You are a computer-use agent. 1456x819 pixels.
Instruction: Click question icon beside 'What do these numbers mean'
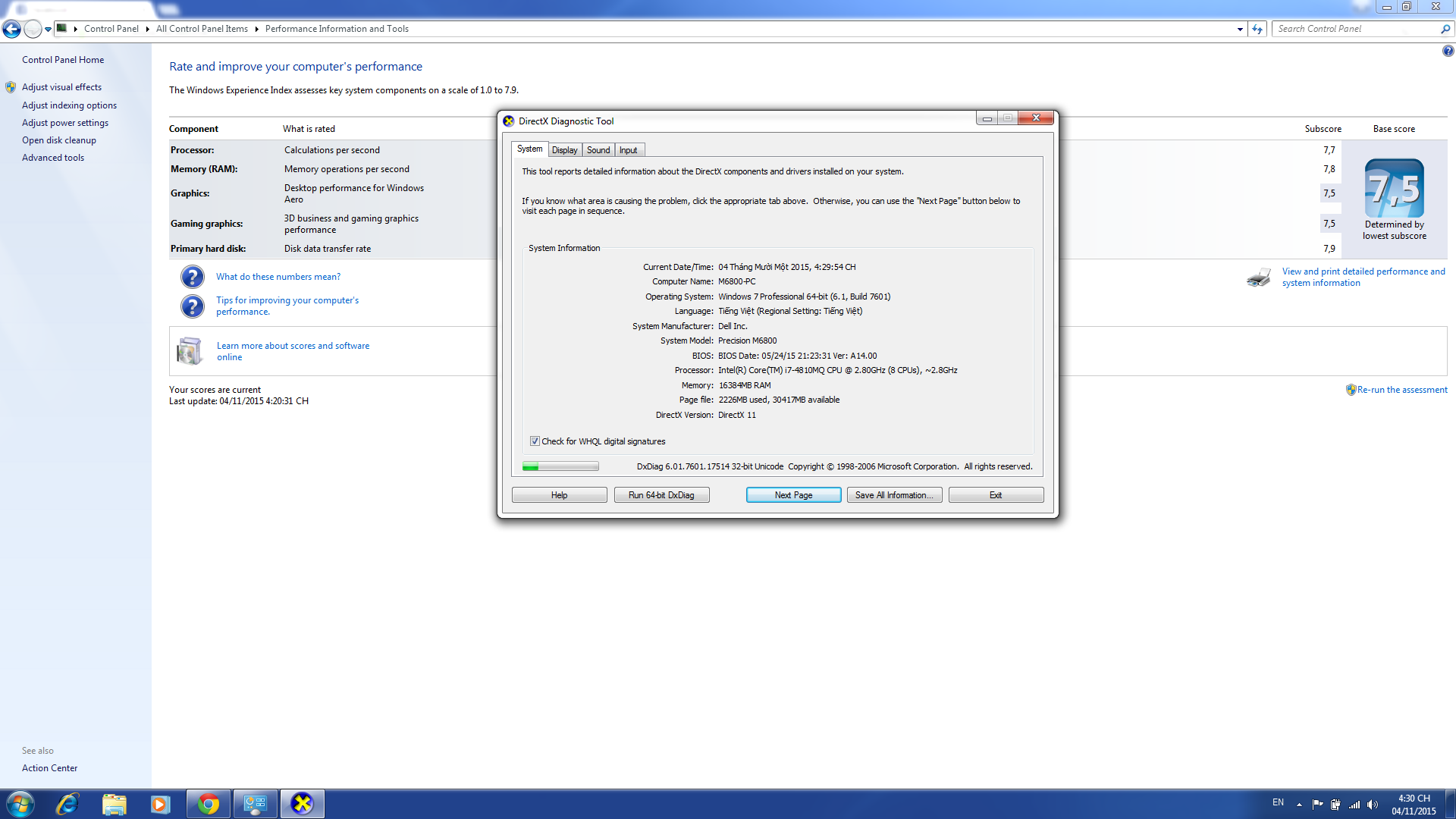click(193, 277)
